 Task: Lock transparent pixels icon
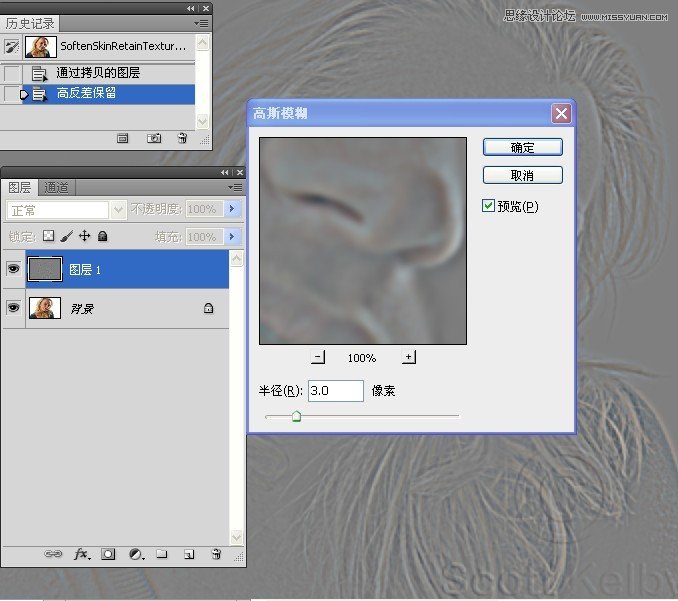tap(48, 236)
